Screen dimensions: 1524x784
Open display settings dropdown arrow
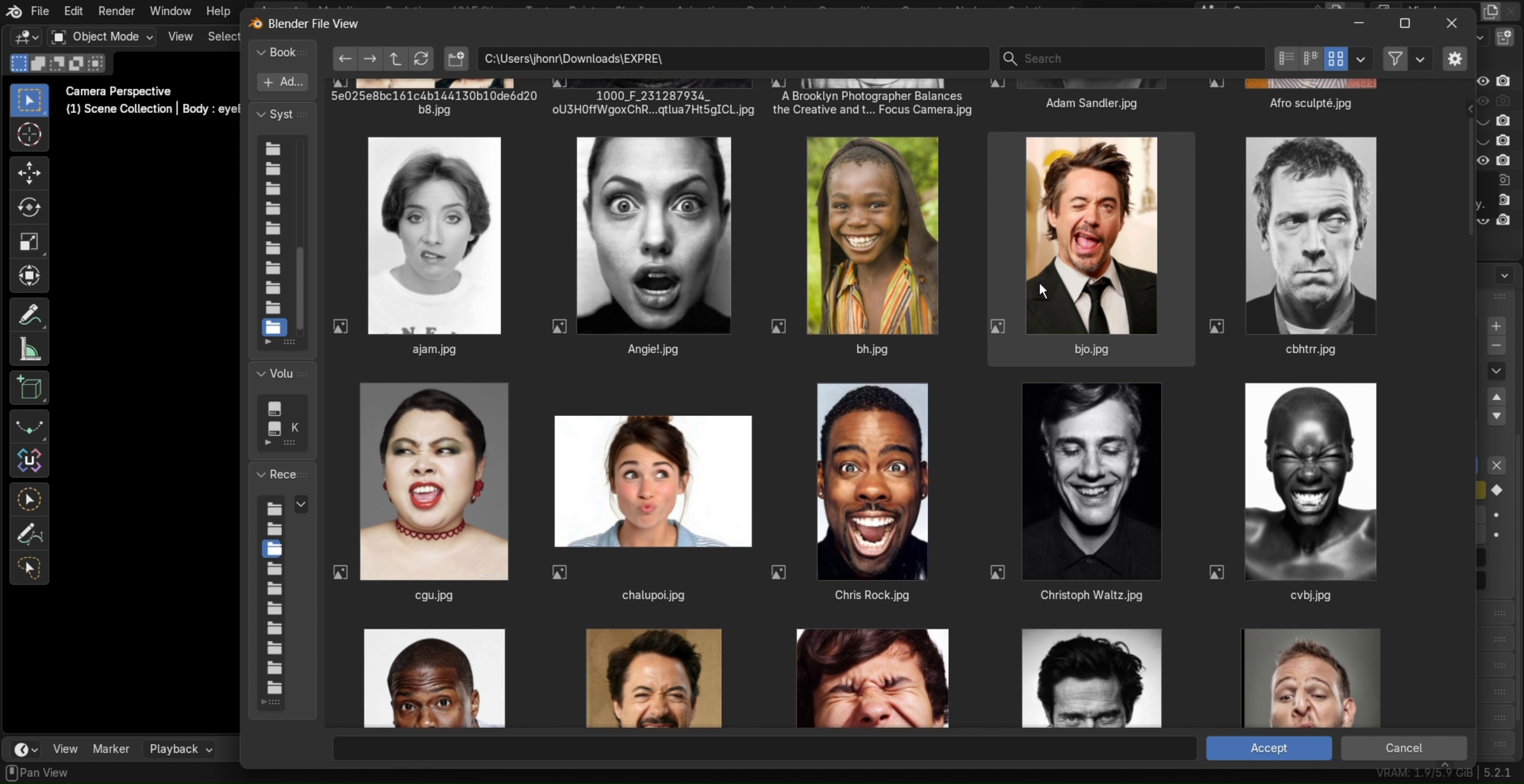click(x=1361, y=59)
